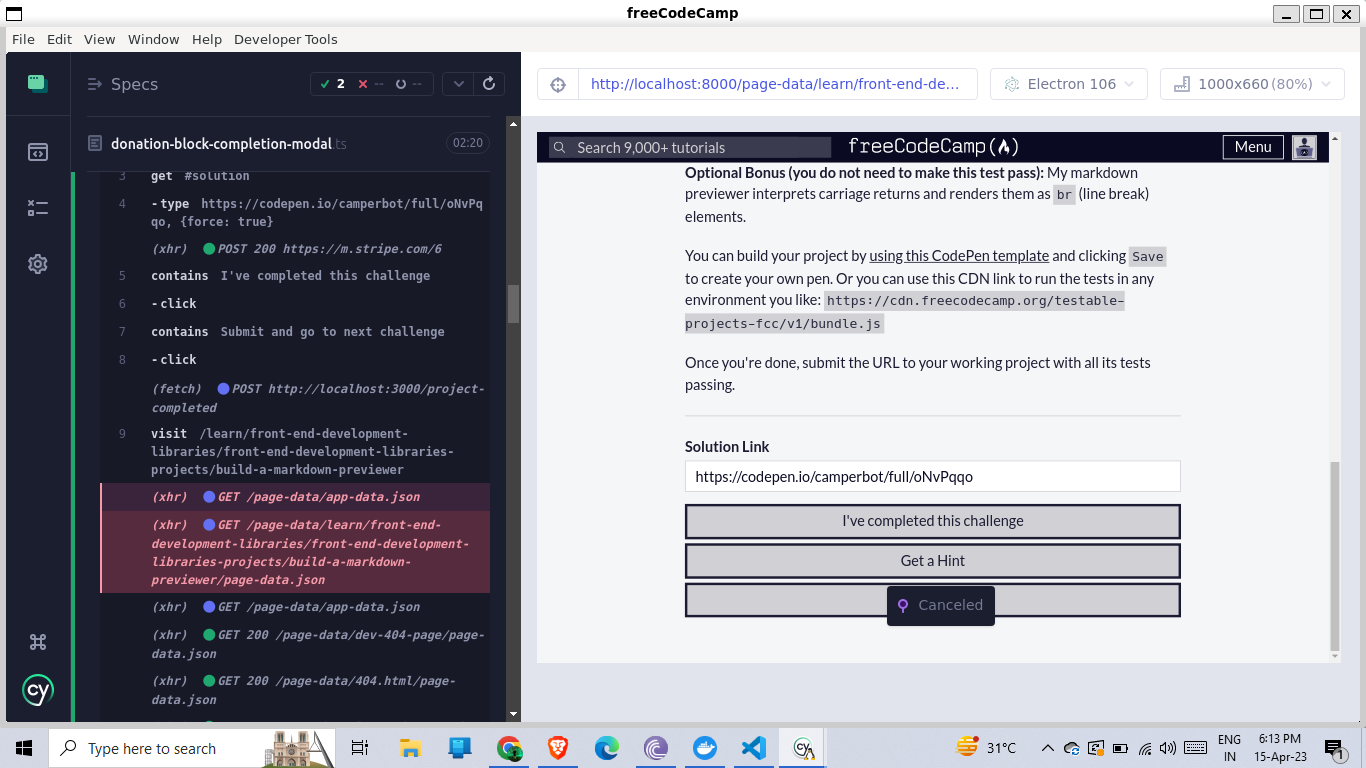Click the freeCodeCamp logo link
Image resolution: width=1366 pixels, height=768 pixels.
(x=934, y=147)
